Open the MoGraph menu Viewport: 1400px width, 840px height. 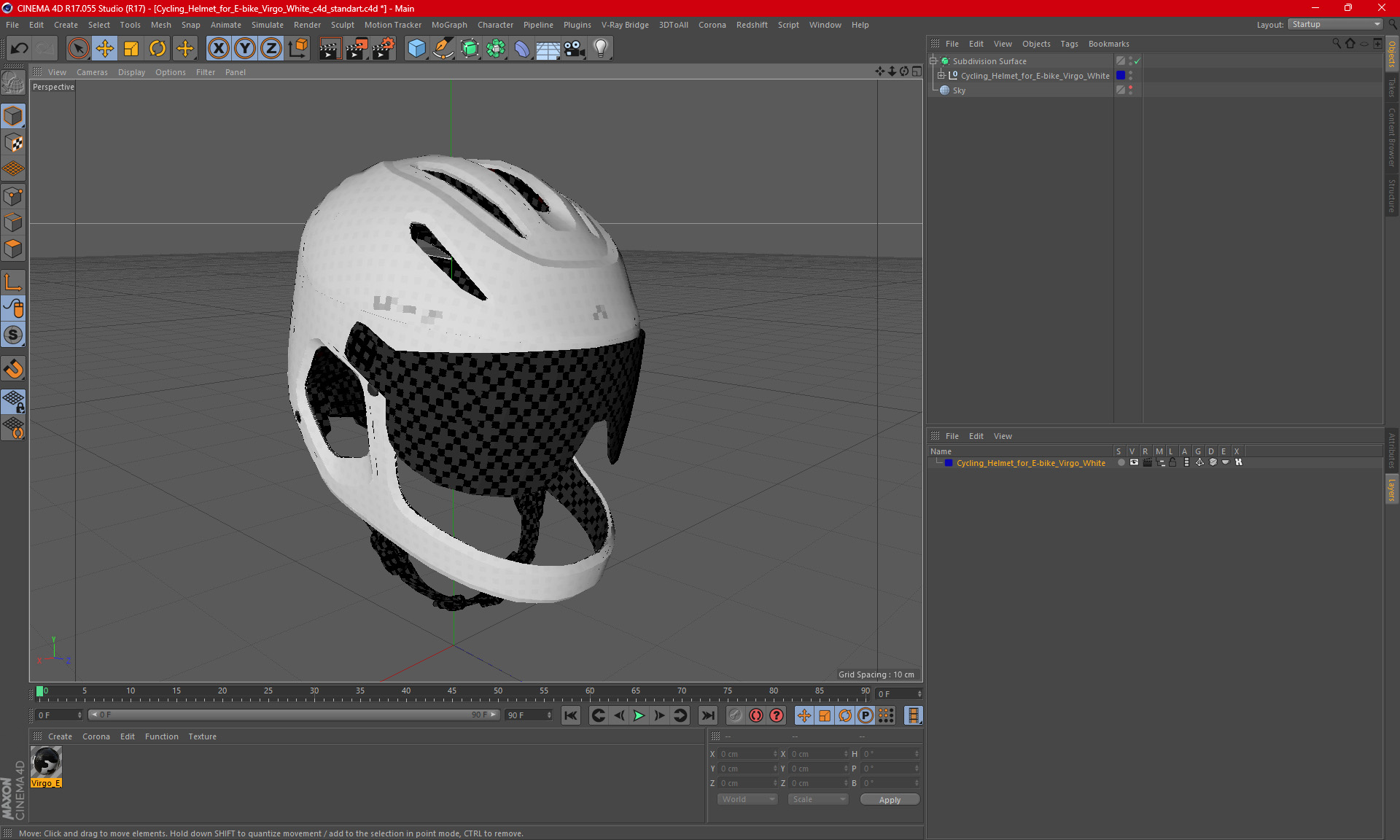tap(448, 25)
